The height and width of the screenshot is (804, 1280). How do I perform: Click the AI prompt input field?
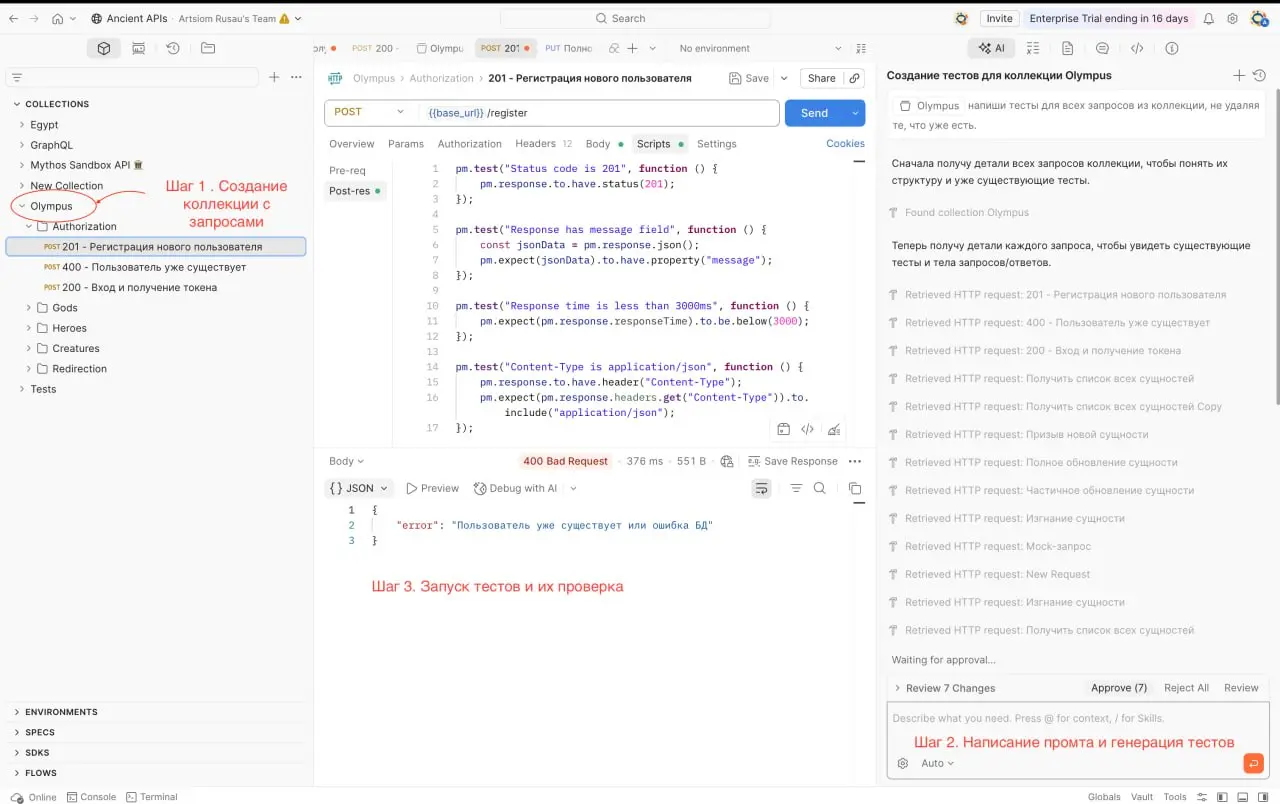1076,718
